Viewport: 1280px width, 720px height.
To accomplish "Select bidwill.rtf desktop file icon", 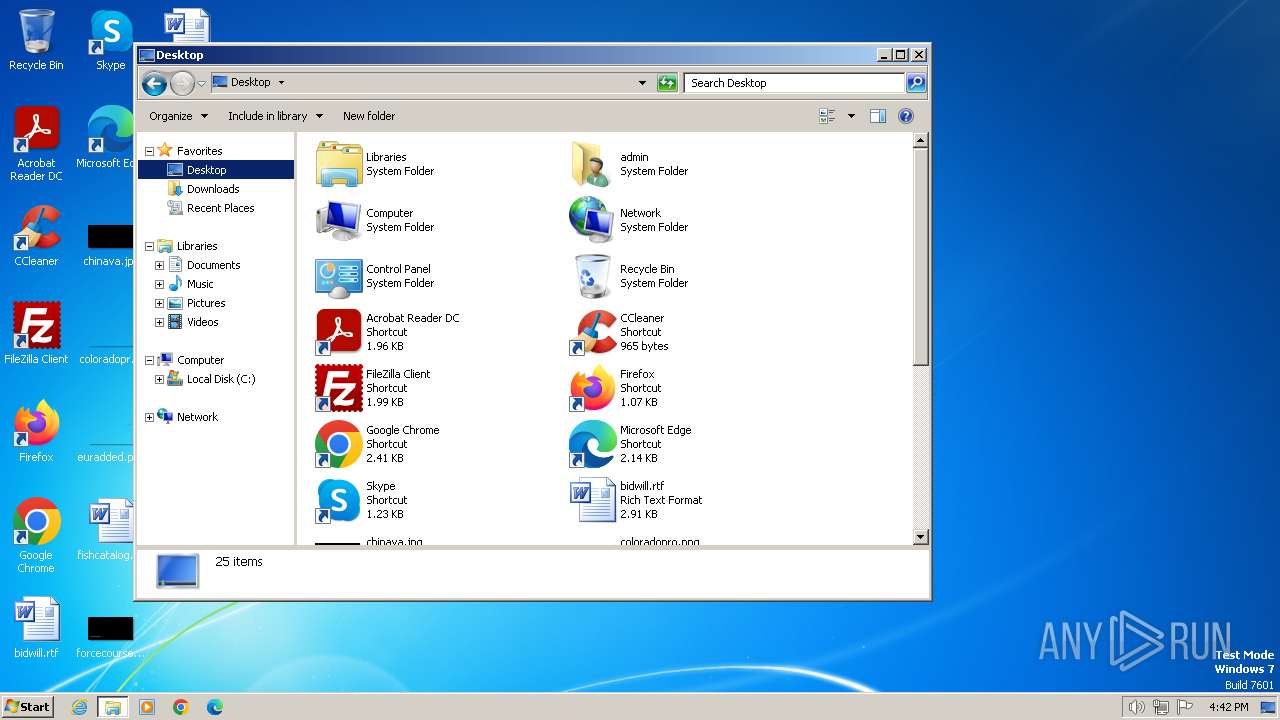I will [36, 628].
